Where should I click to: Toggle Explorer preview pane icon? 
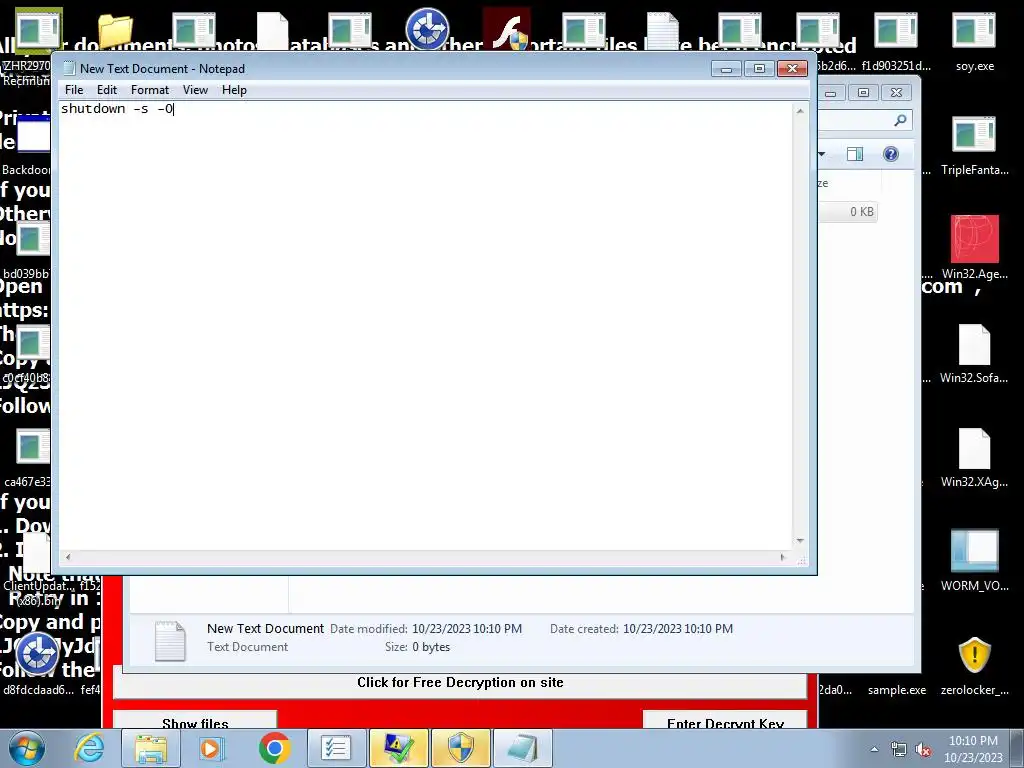click(x=855, y=154)
